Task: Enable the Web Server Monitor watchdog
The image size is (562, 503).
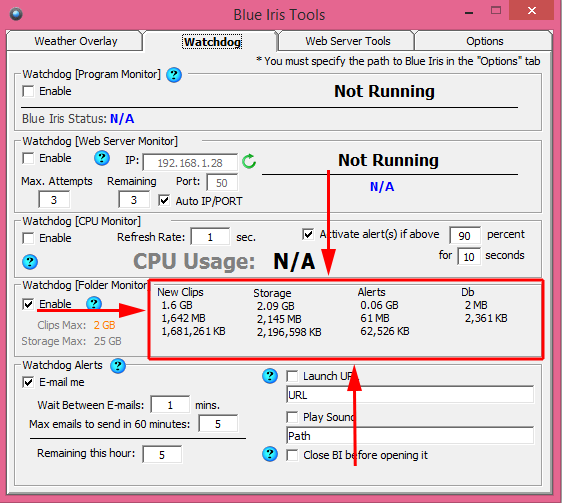Action: tap(28, 158)
